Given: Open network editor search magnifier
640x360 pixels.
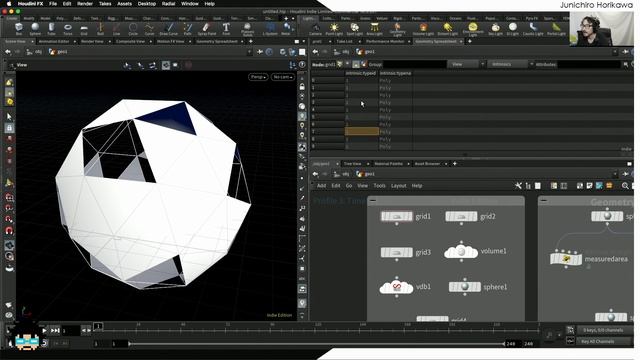Looking at the screenshot, I should pos(625,186).
